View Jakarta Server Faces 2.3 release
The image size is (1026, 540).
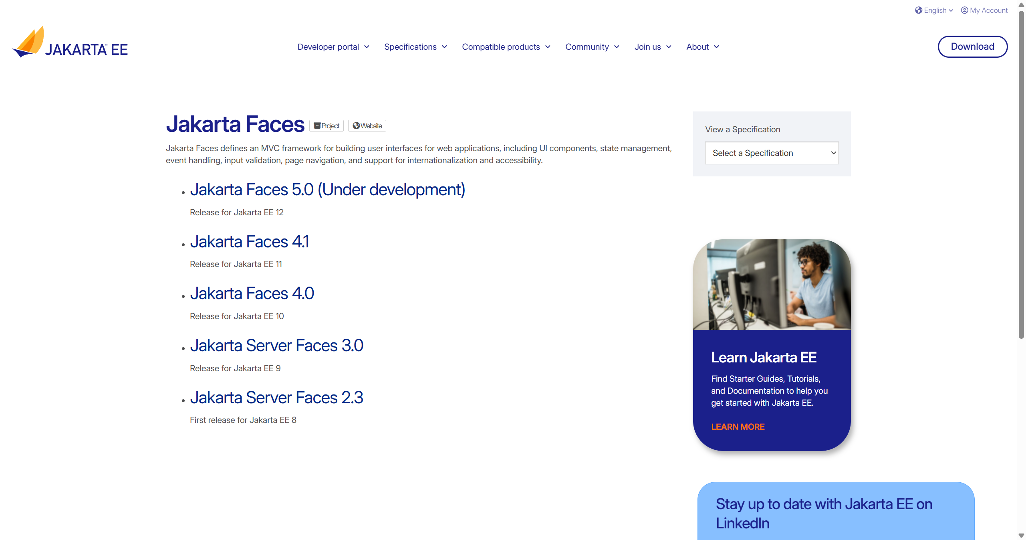tap(276, 398)
